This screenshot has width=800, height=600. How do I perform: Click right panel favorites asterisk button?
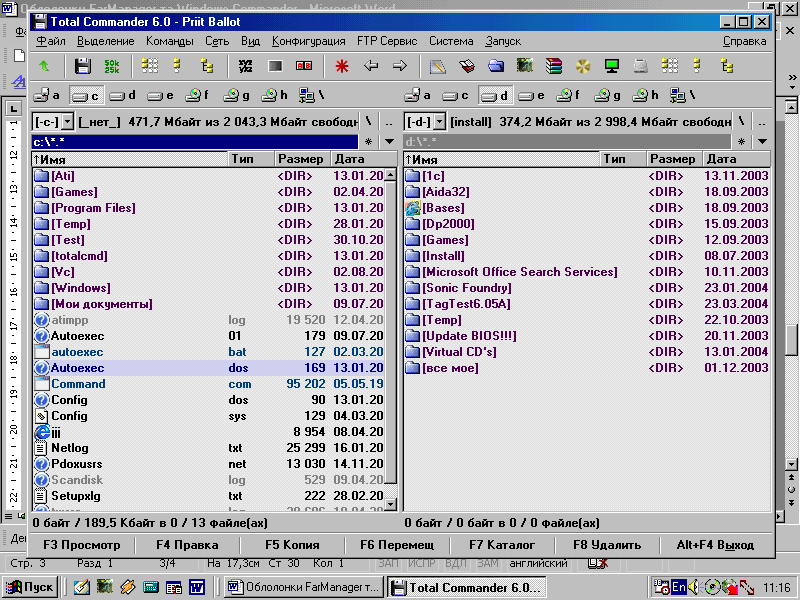[741, 141]
